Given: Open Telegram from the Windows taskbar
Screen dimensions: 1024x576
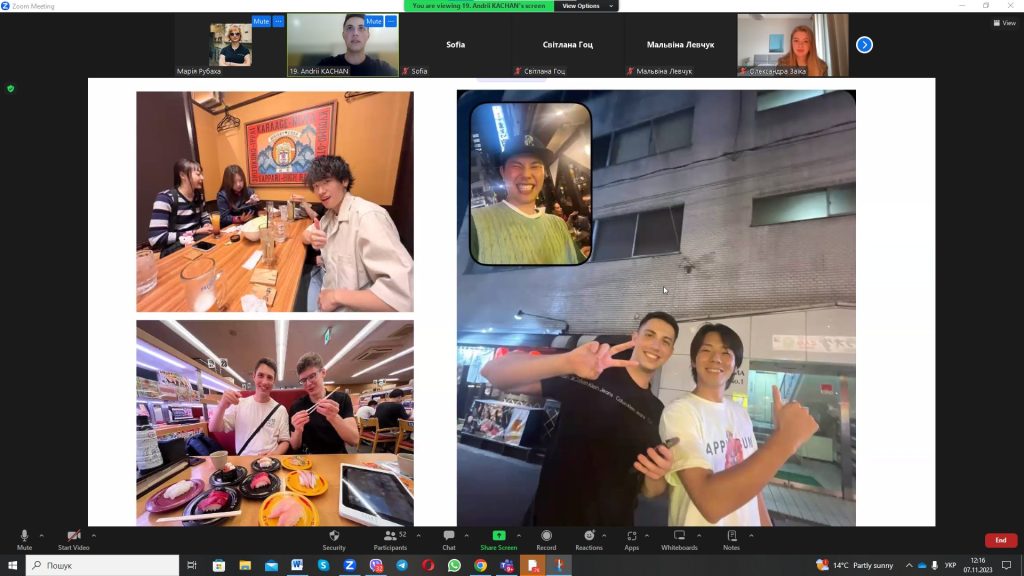Looking at the screenshot, I should point(402,565).
